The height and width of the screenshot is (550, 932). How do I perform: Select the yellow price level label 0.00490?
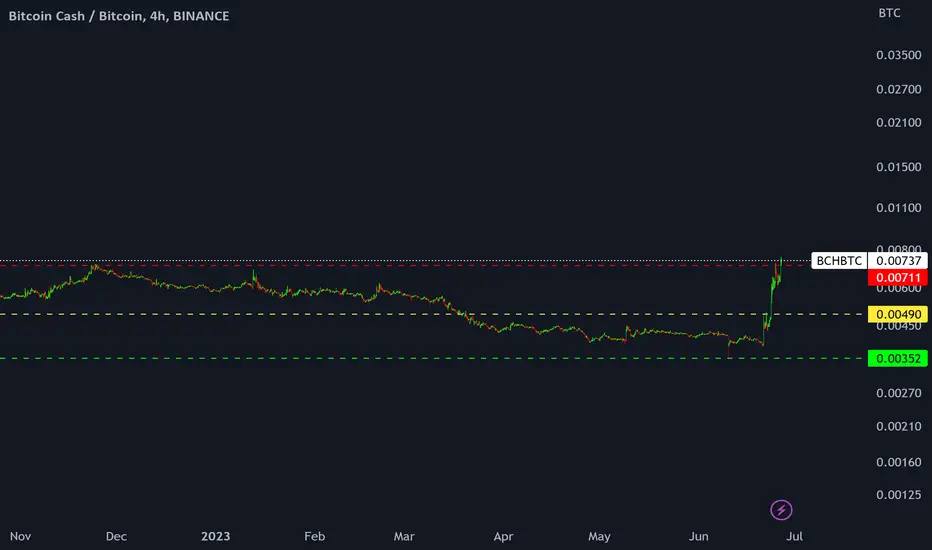coord(898,314)
